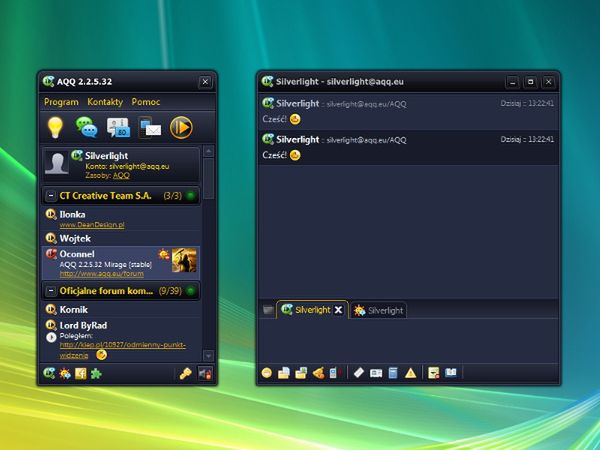Click the AQQ 2.2.5.32 Mirage (stable) status text
The image size is (600, 450).
pos(106,264)
